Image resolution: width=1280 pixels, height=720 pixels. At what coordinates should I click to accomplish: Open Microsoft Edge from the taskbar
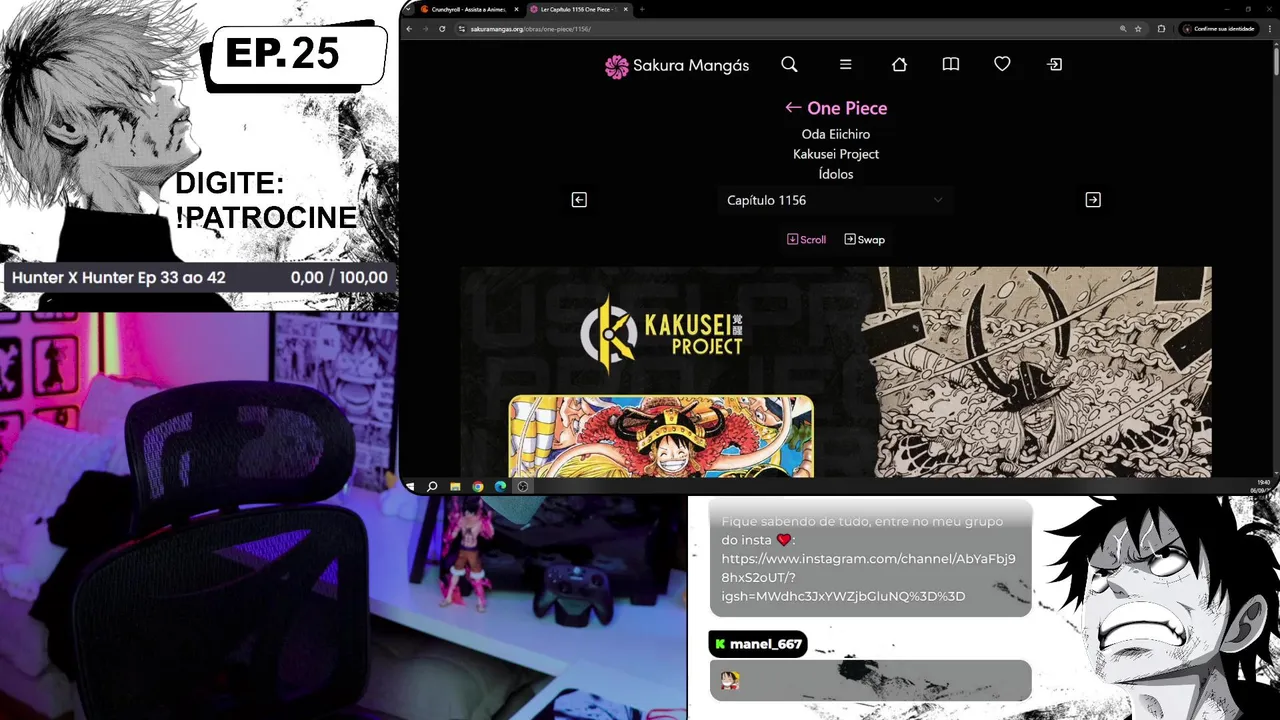[x=500, y=487]
